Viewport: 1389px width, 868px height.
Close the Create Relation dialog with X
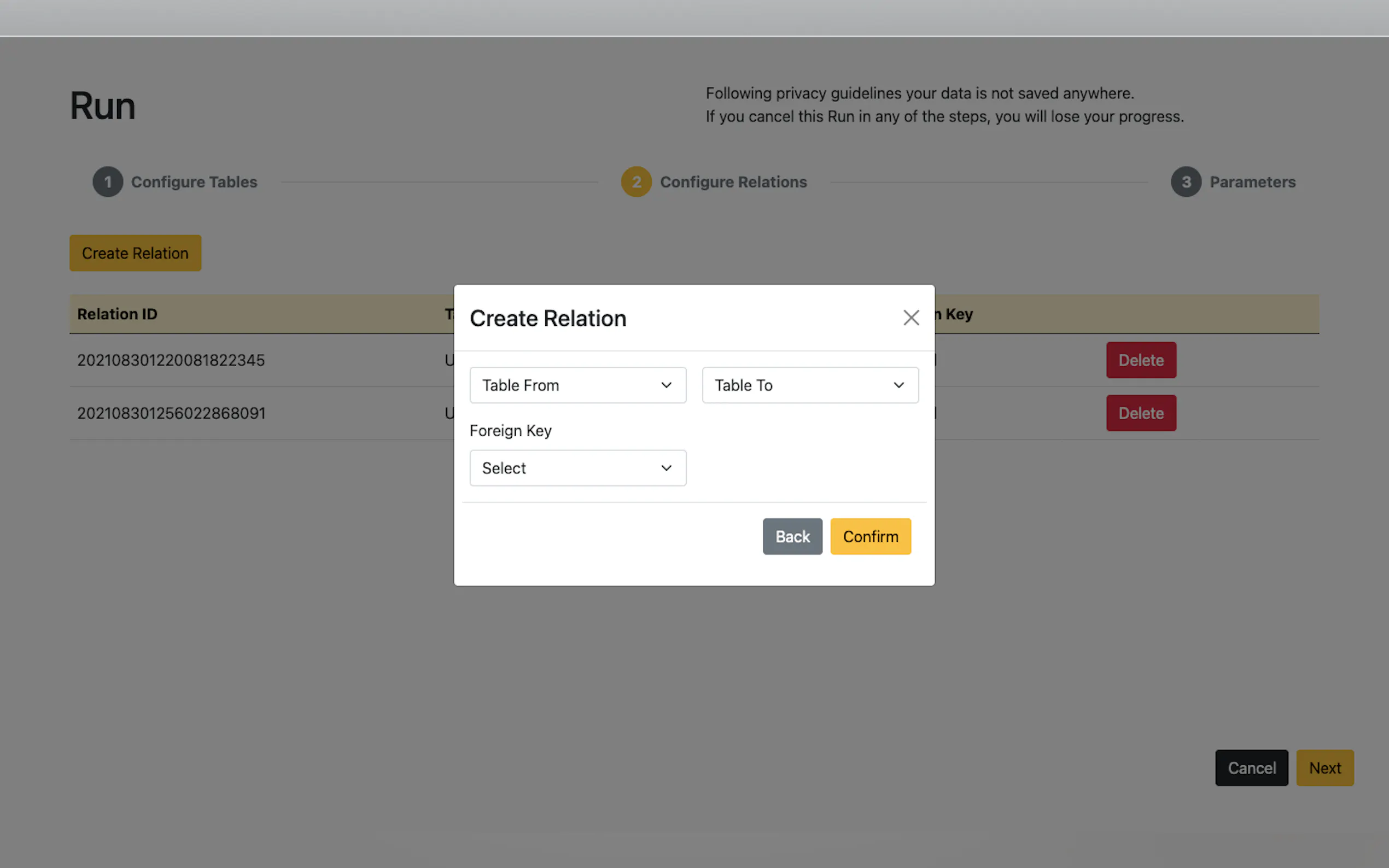pyautogui.click(x=911, y=318)
